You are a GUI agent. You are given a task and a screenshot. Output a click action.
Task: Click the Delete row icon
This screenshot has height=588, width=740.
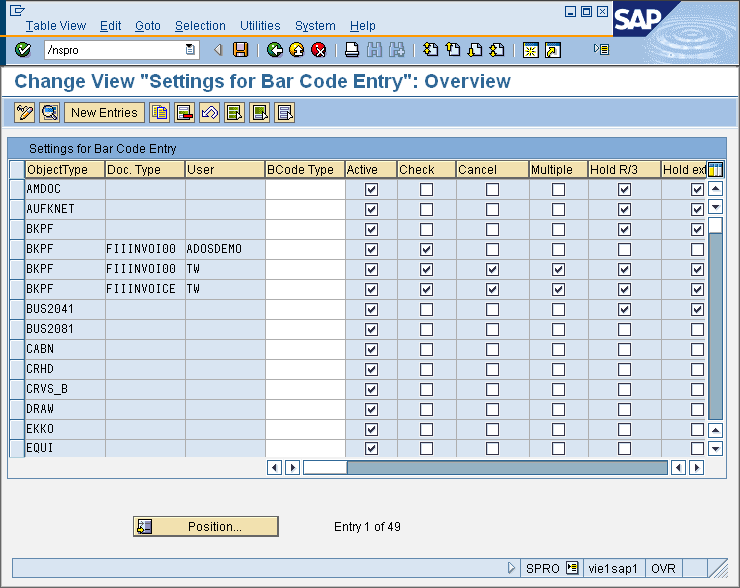coord(184,113)
